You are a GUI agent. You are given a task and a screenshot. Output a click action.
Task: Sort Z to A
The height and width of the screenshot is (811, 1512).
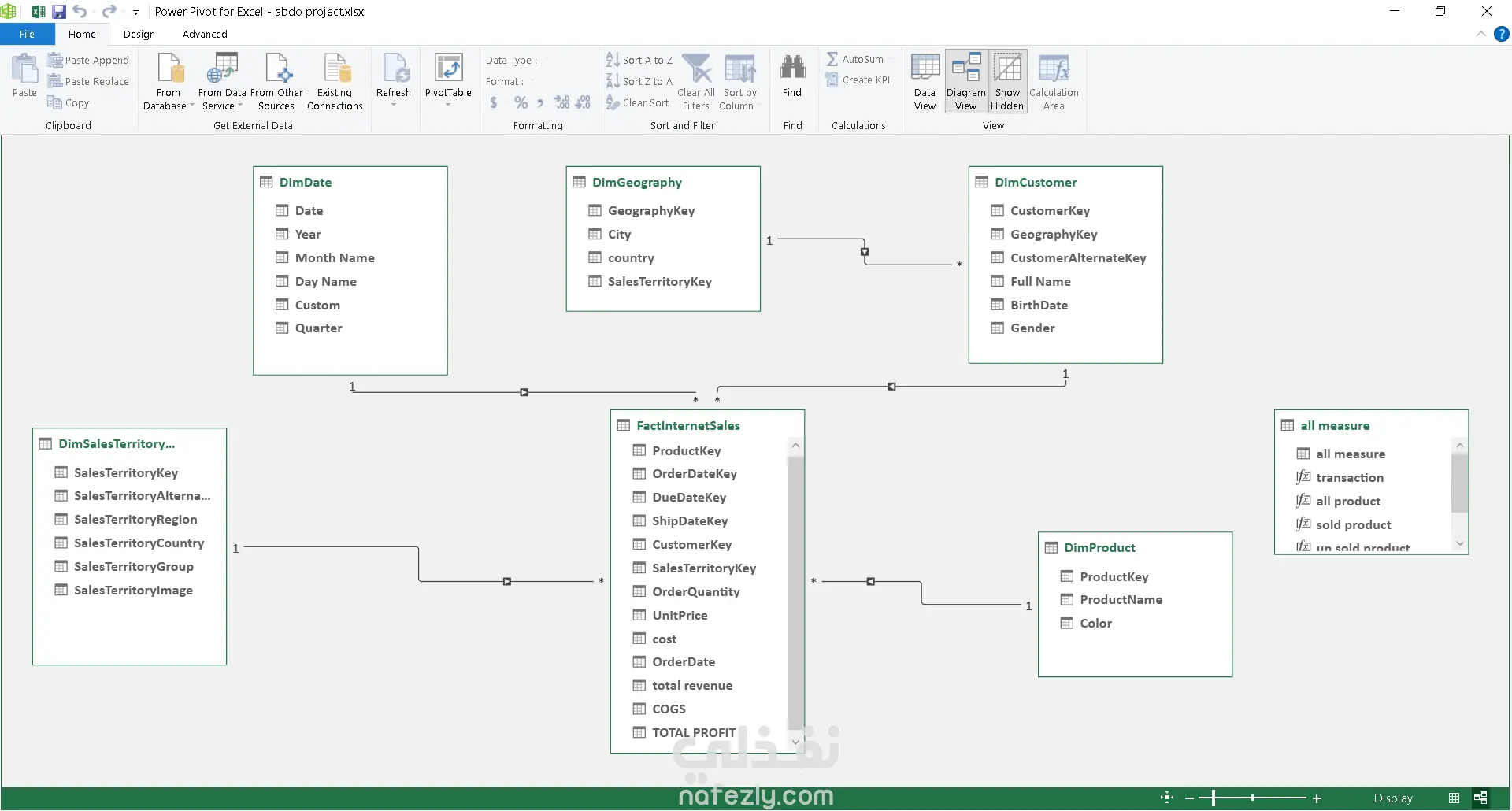[639, 81]
